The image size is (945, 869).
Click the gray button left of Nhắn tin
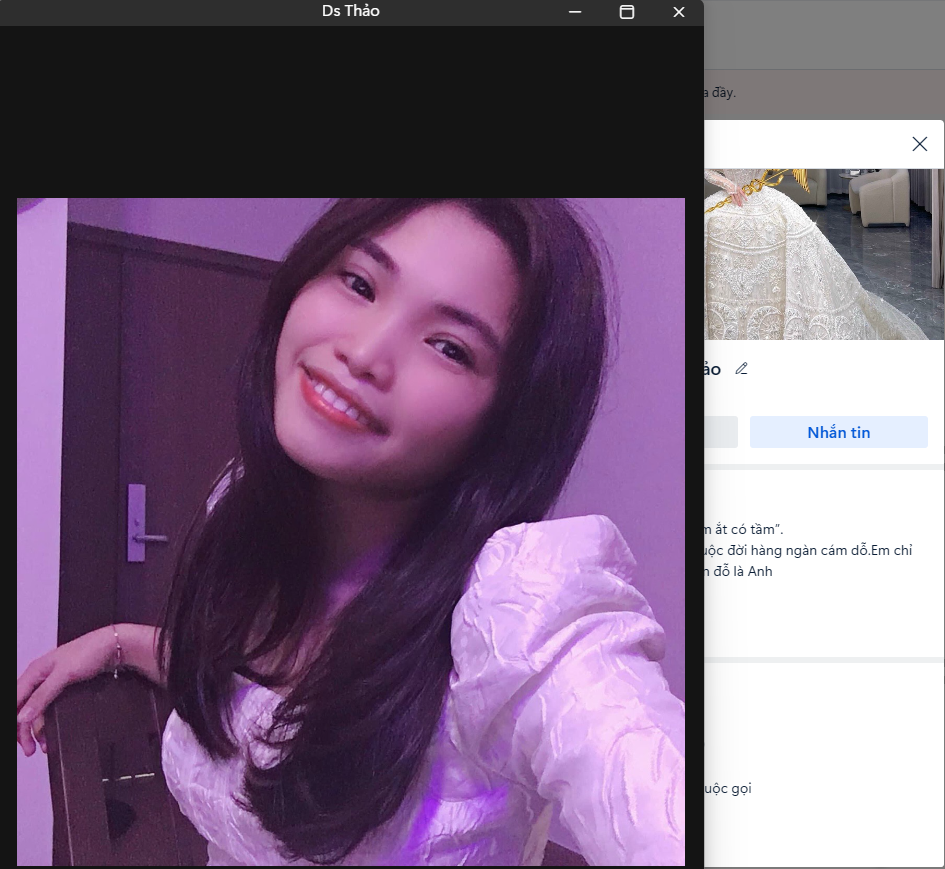[x=721, y=432]
